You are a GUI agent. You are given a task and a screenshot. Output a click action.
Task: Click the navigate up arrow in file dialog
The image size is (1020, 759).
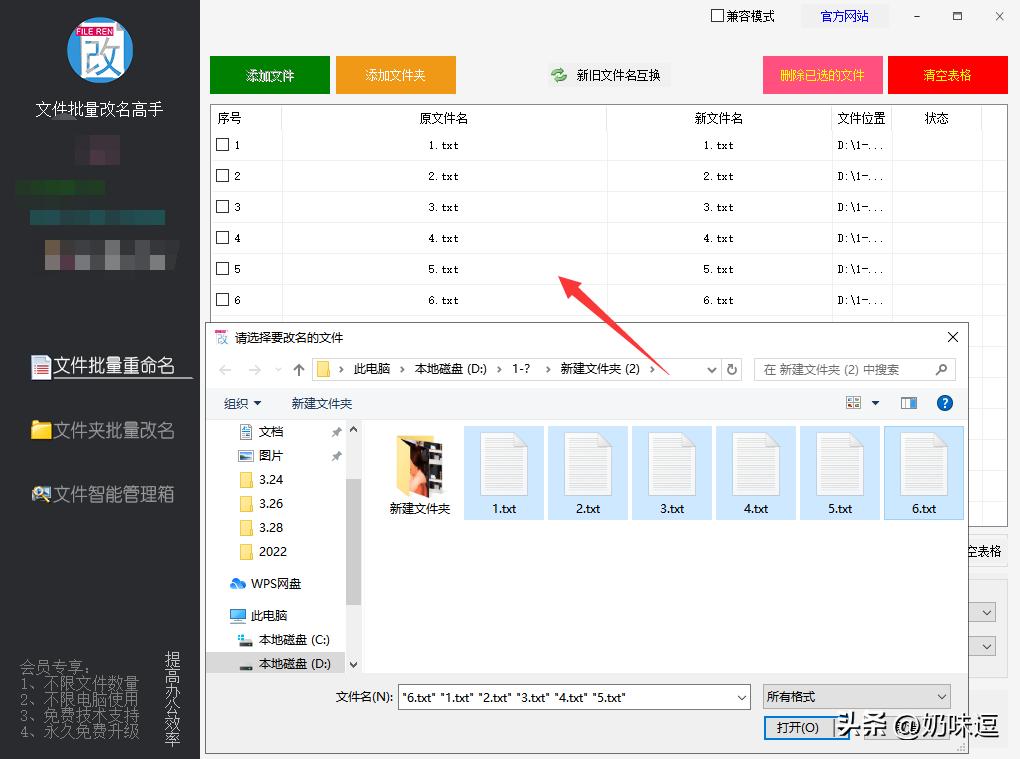click(300, 369)
